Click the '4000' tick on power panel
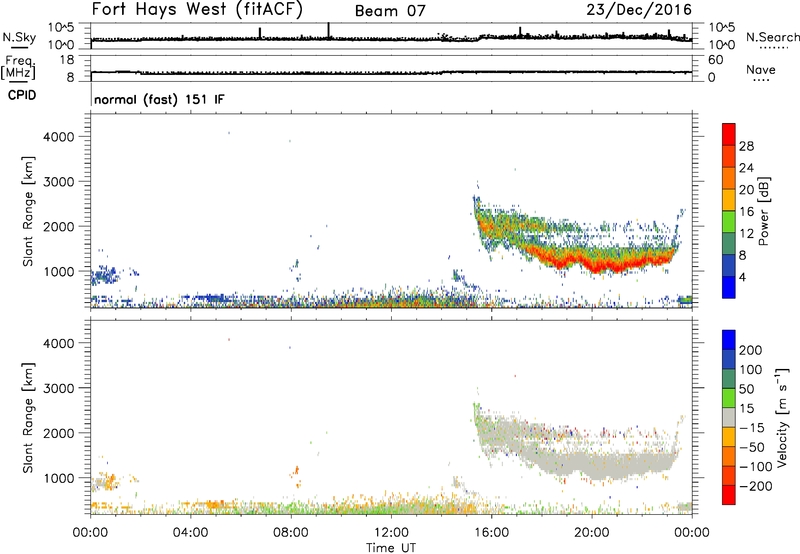 59,137
